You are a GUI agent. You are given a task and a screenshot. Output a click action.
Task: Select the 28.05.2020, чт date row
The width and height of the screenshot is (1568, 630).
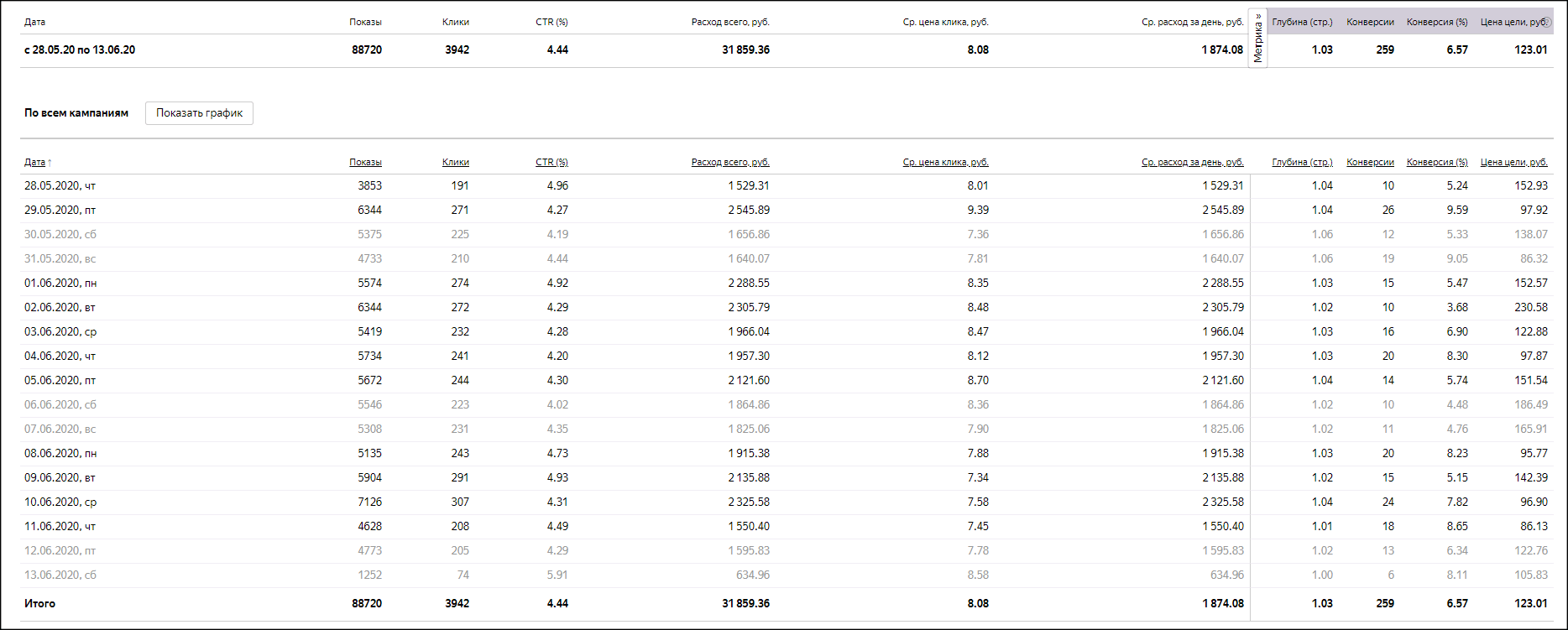[60, 185]
